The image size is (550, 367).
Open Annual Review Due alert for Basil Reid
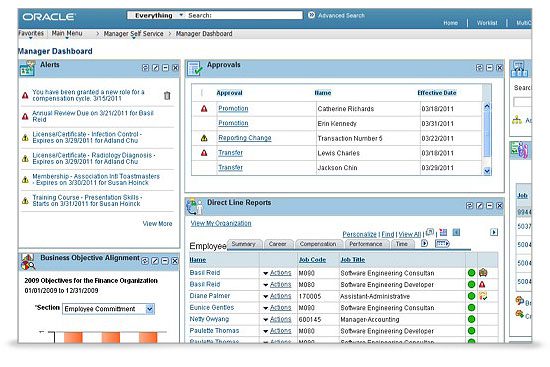93,116
